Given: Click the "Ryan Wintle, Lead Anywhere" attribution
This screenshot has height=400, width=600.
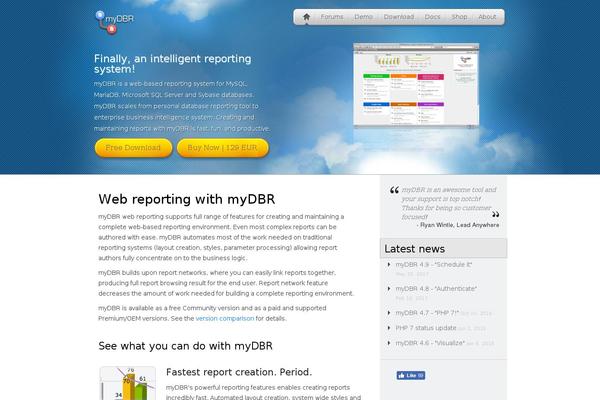Looking at the screenshot, I should tap(460, 225).
